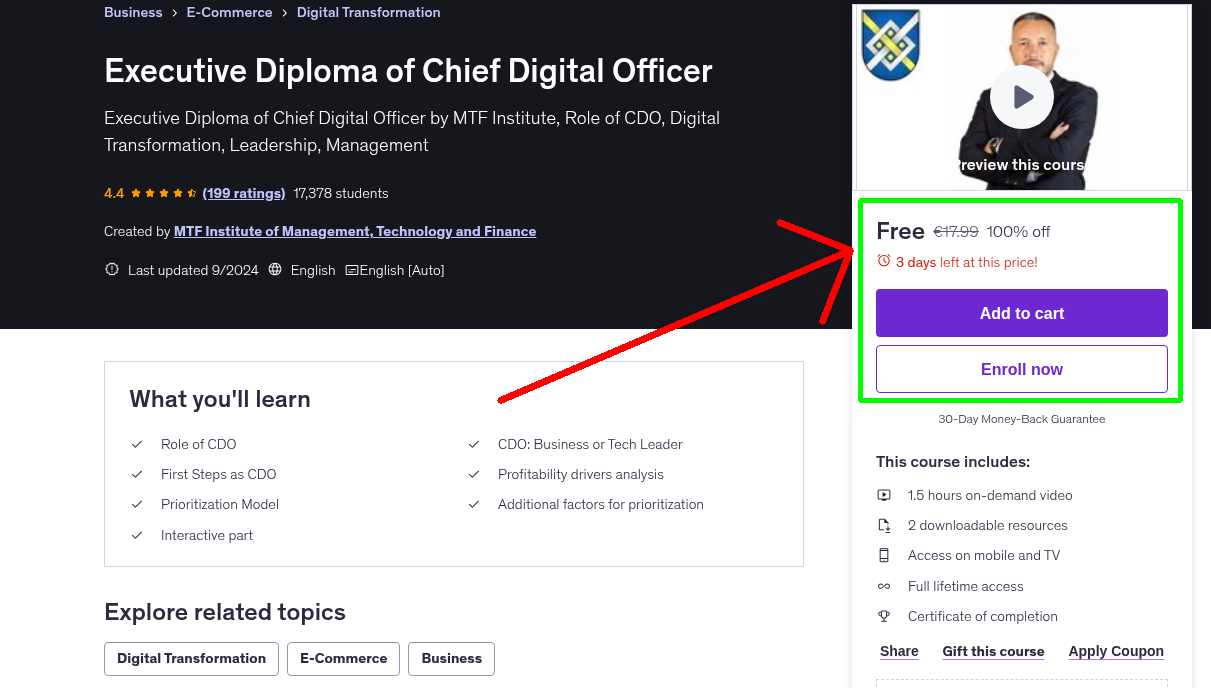Open the 199 ratings link
The height and width of the screenshot is (688, 1211).
pyautogui.click(x=243, y=193)
